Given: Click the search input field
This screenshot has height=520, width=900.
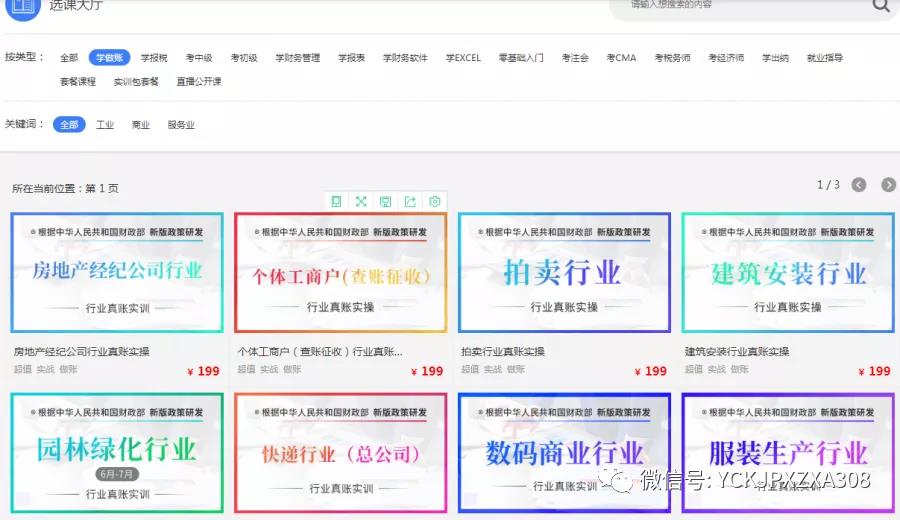Looking at the screenshot, I should coord(740,6).
